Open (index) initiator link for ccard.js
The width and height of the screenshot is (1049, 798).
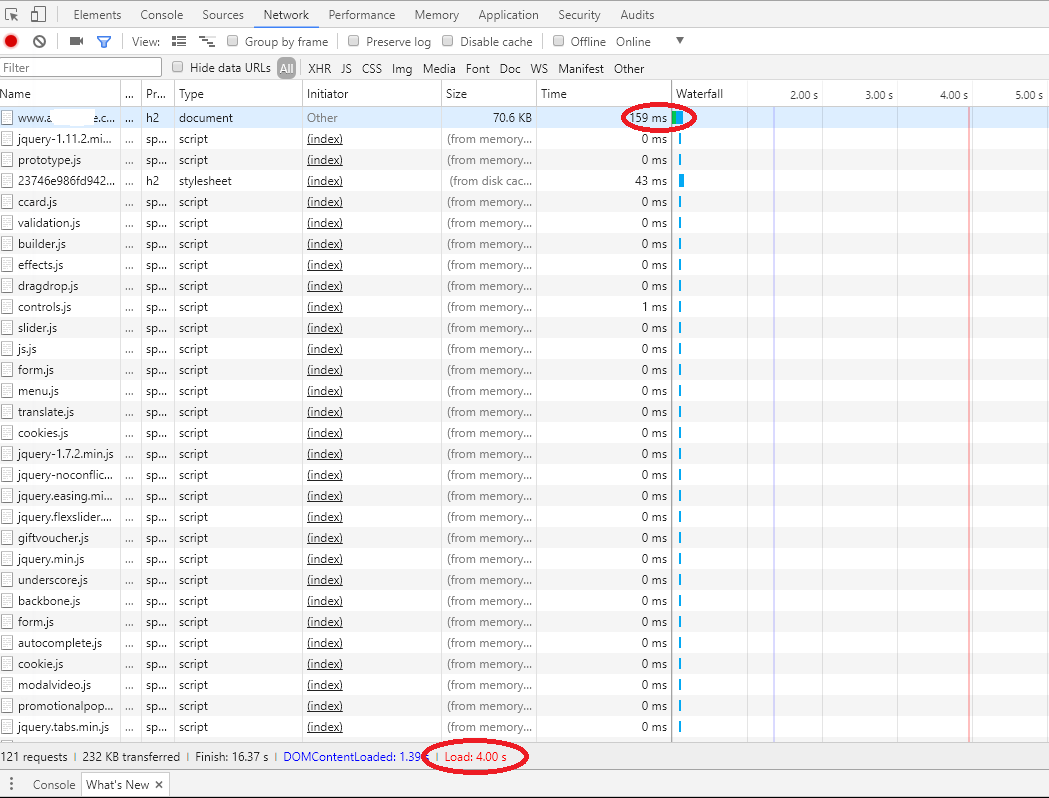click(x=324, y=202)
